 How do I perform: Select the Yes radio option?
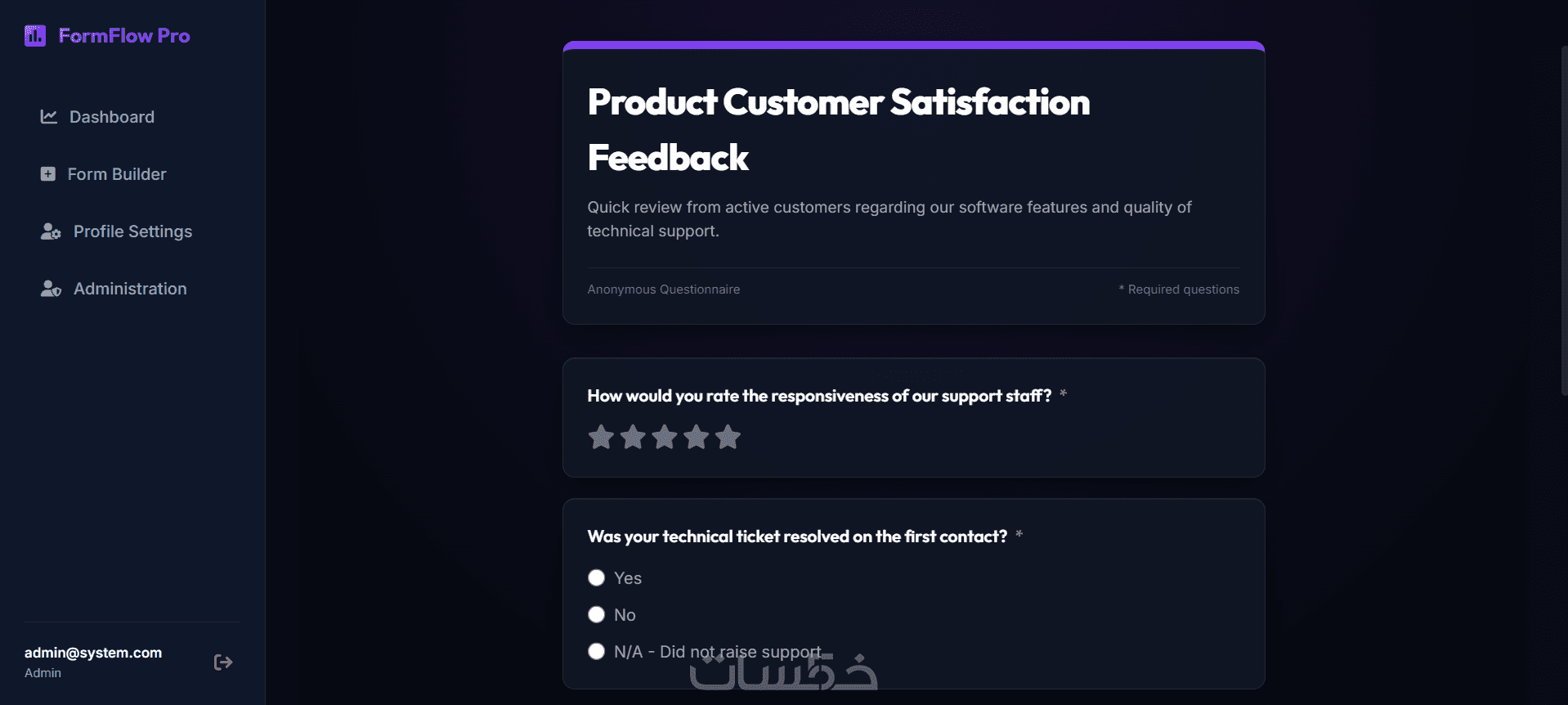pos(597,578)
